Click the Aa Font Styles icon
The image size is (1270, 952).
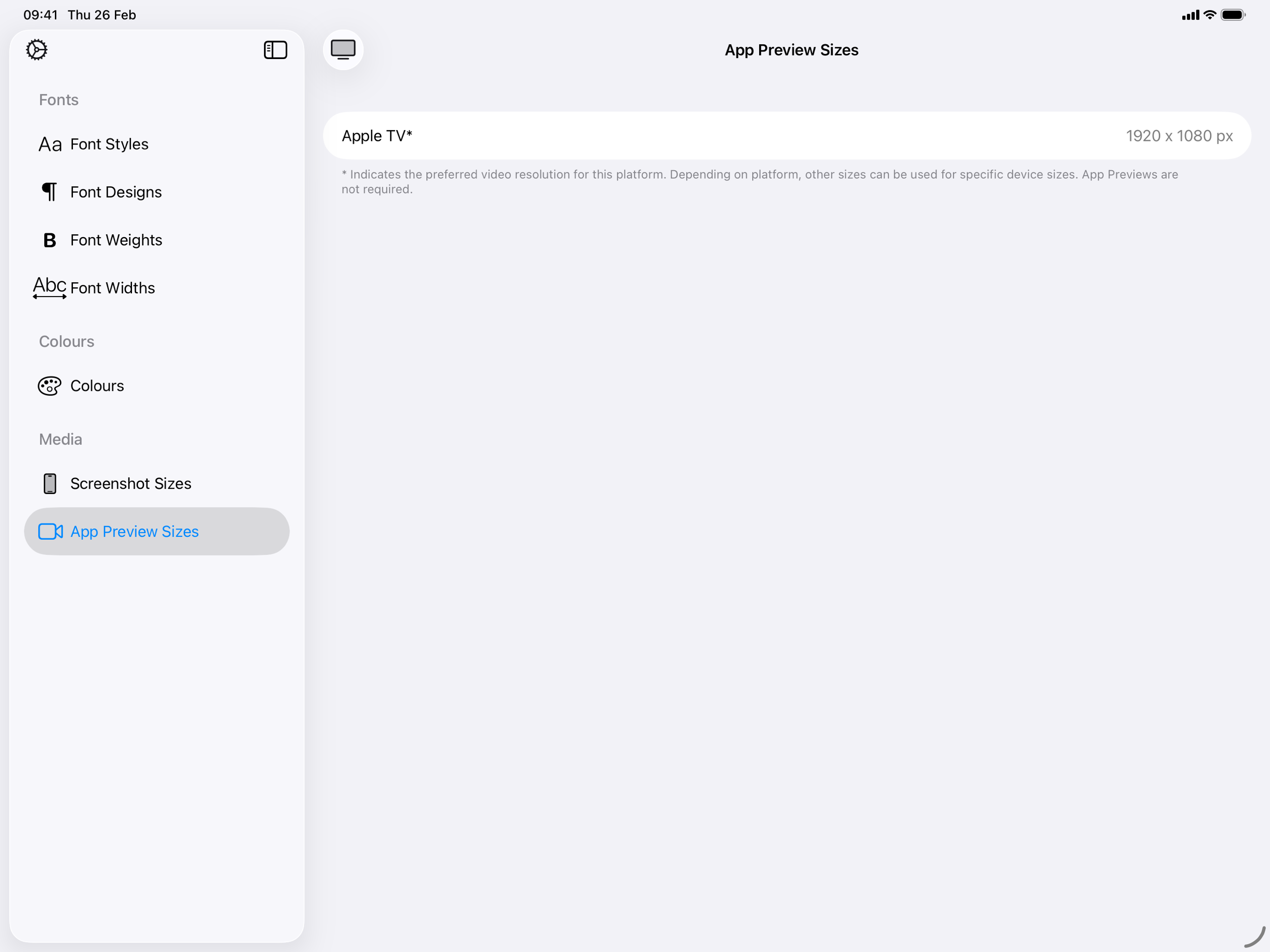click(x=50, y=144)
